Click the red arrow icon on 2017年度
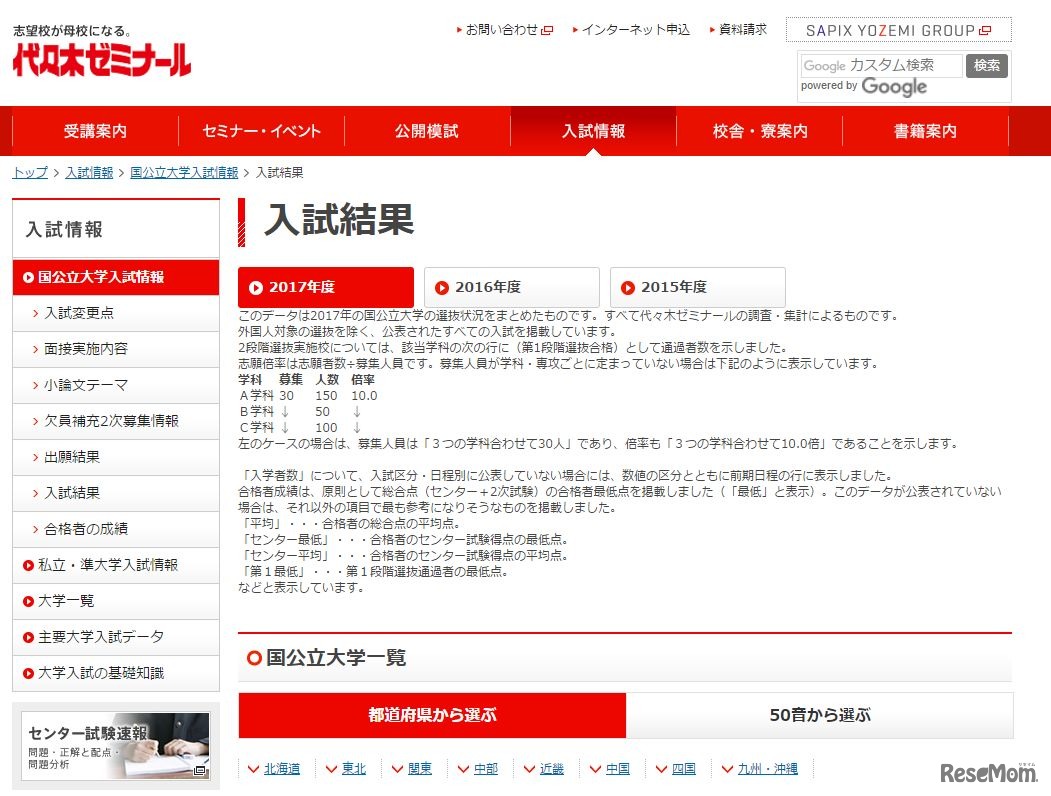The height and width of the screenshot is (796, 1051). pos(258,287)
